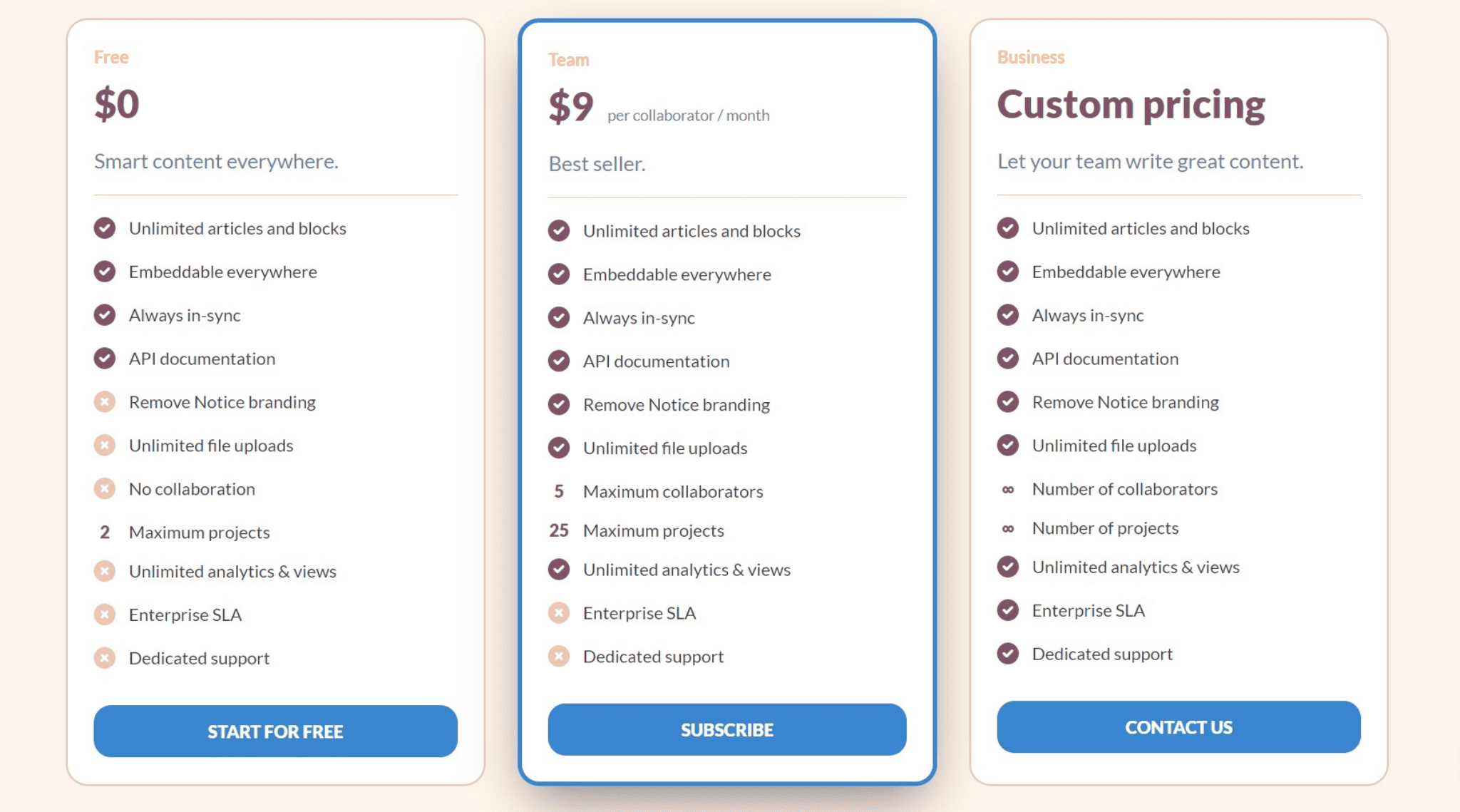
Task: Click checkmark icon beside Business plan's Dedicated support
Action: (x=1008, y=653)
